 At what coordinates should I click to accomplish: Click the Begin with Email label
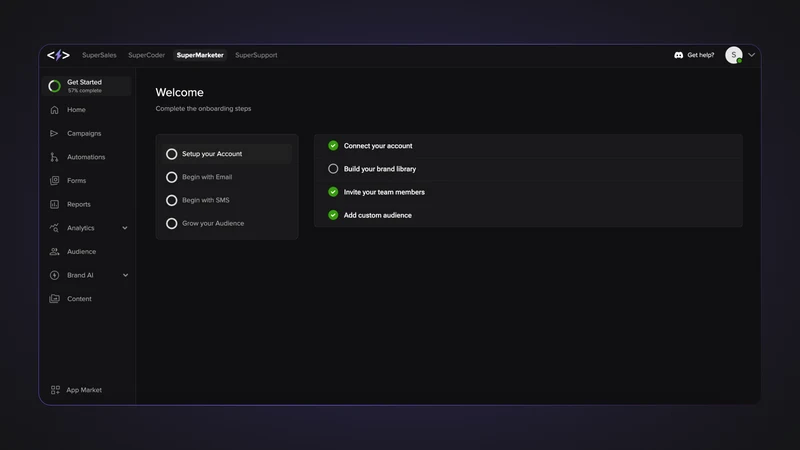pyautogui.click(x=207, y=177)
